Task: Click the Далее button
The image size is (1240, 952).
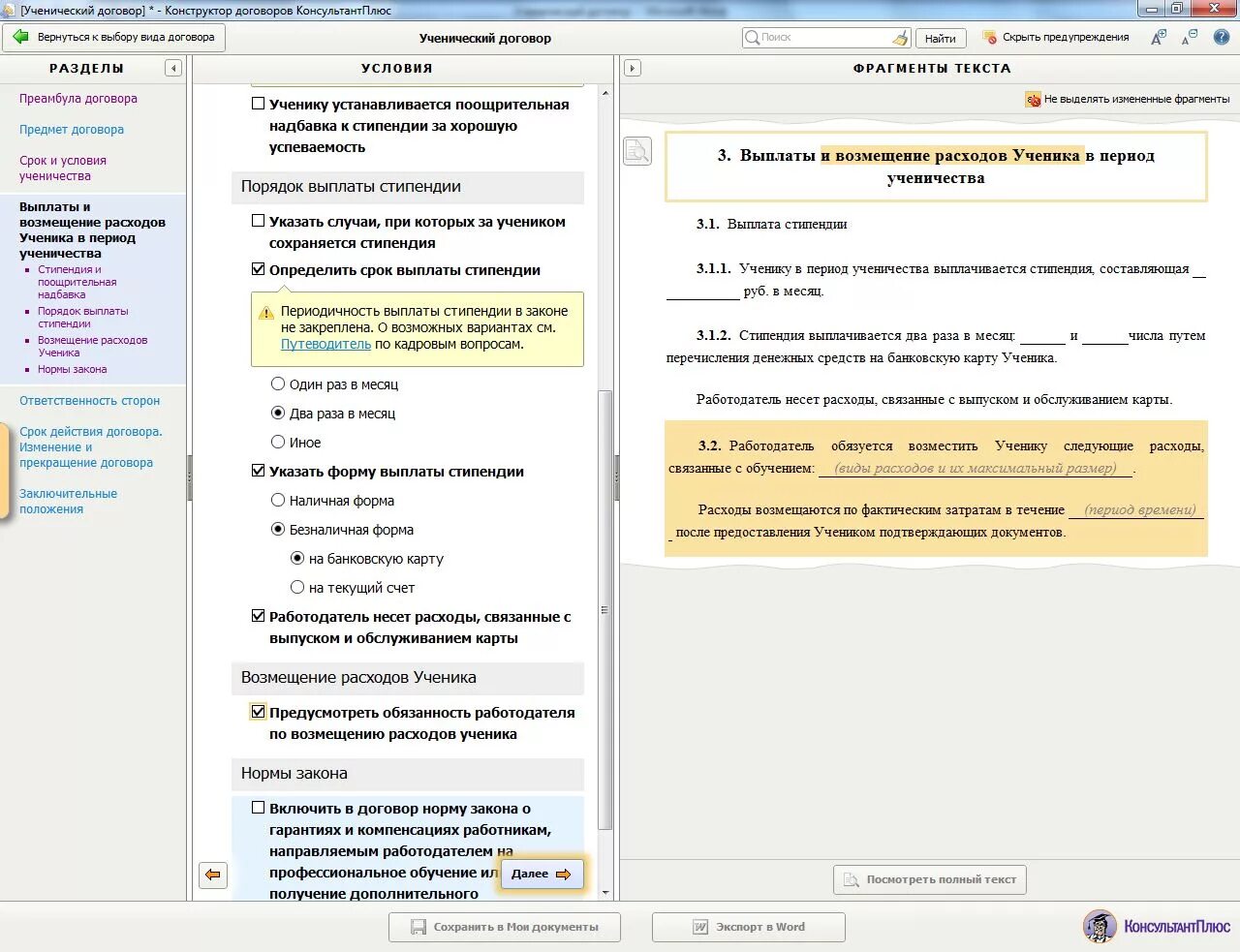Action: click(x=542, y=874)
